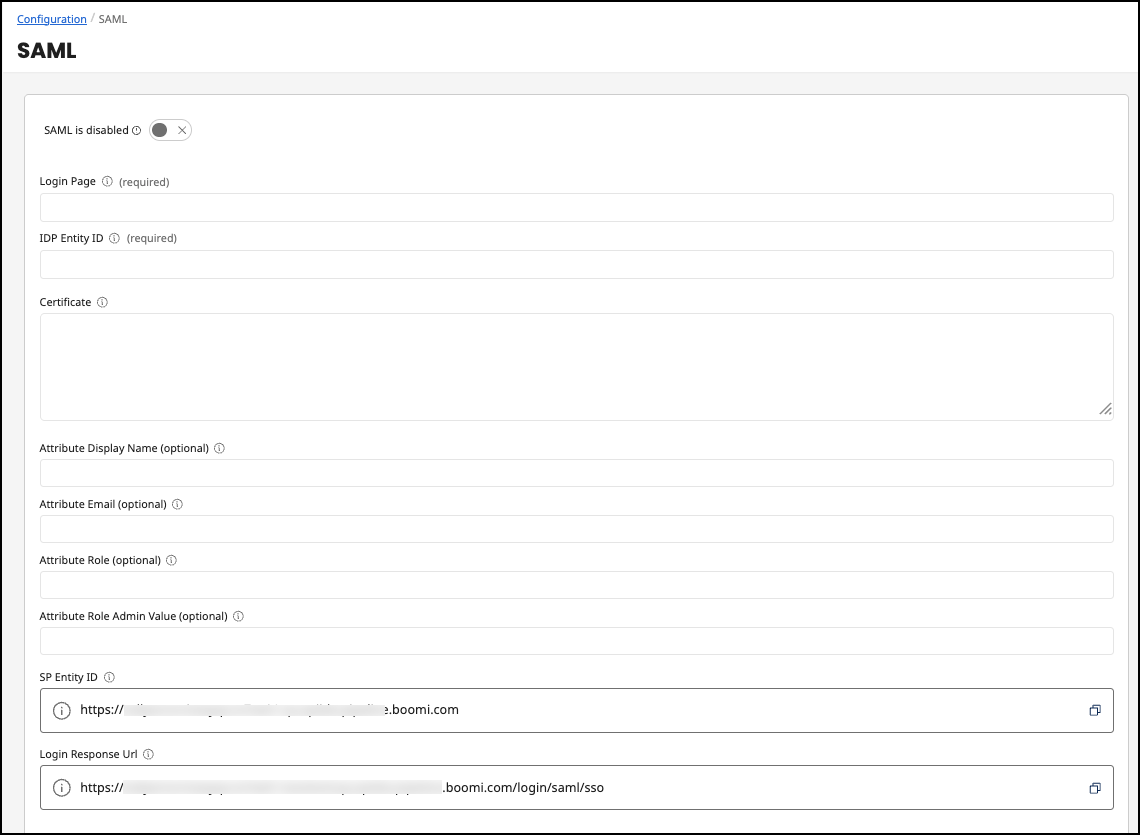Open the Configuration breadcrumb link

pyautogui.click(x=51, y=18)
